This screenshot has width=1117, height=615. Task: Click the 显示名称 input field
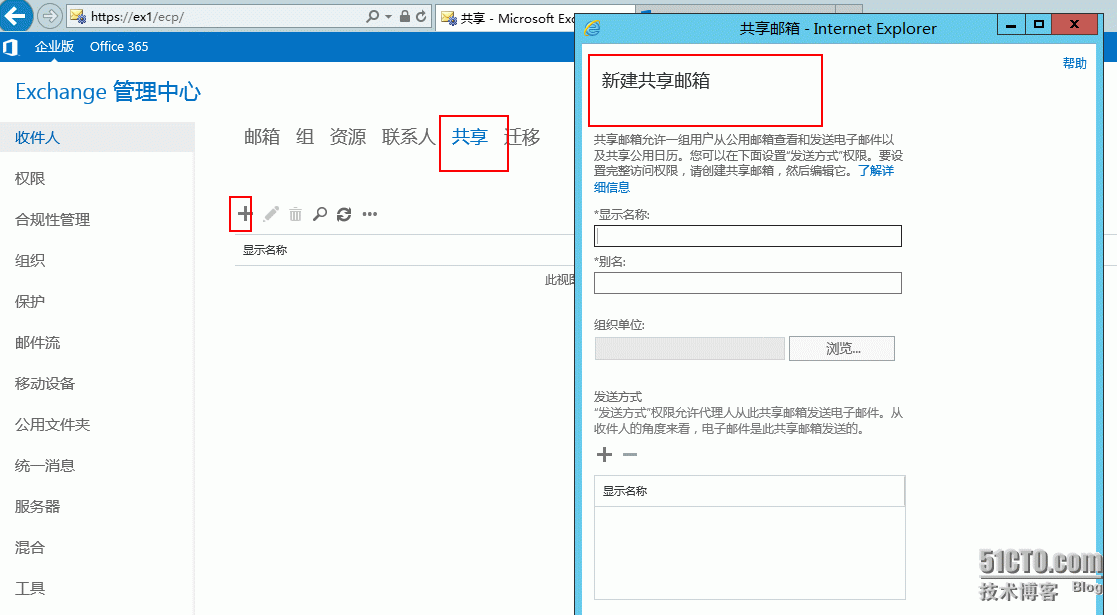click(747, 236)
